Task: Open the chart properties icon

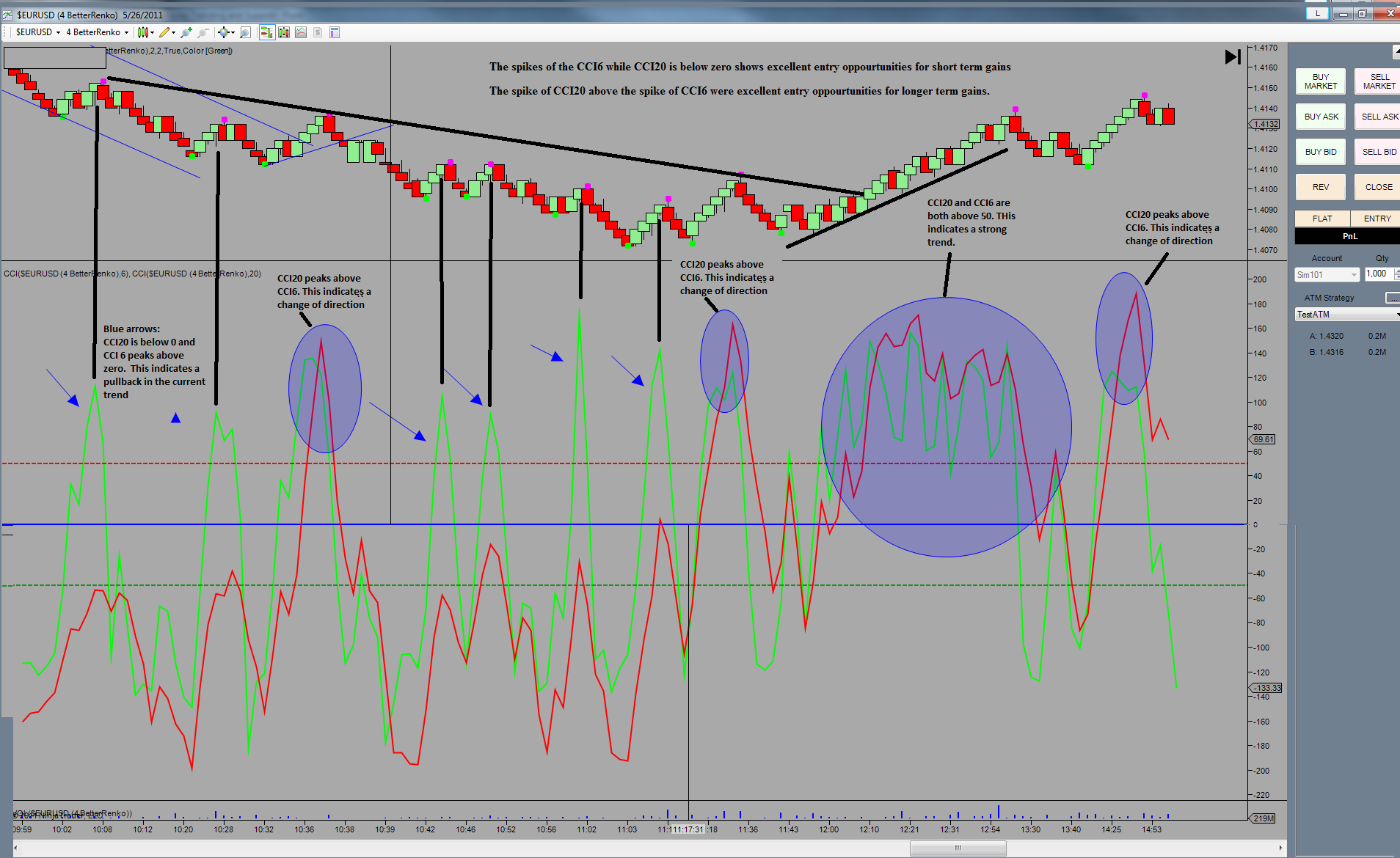Action: [x=335, y=32]
